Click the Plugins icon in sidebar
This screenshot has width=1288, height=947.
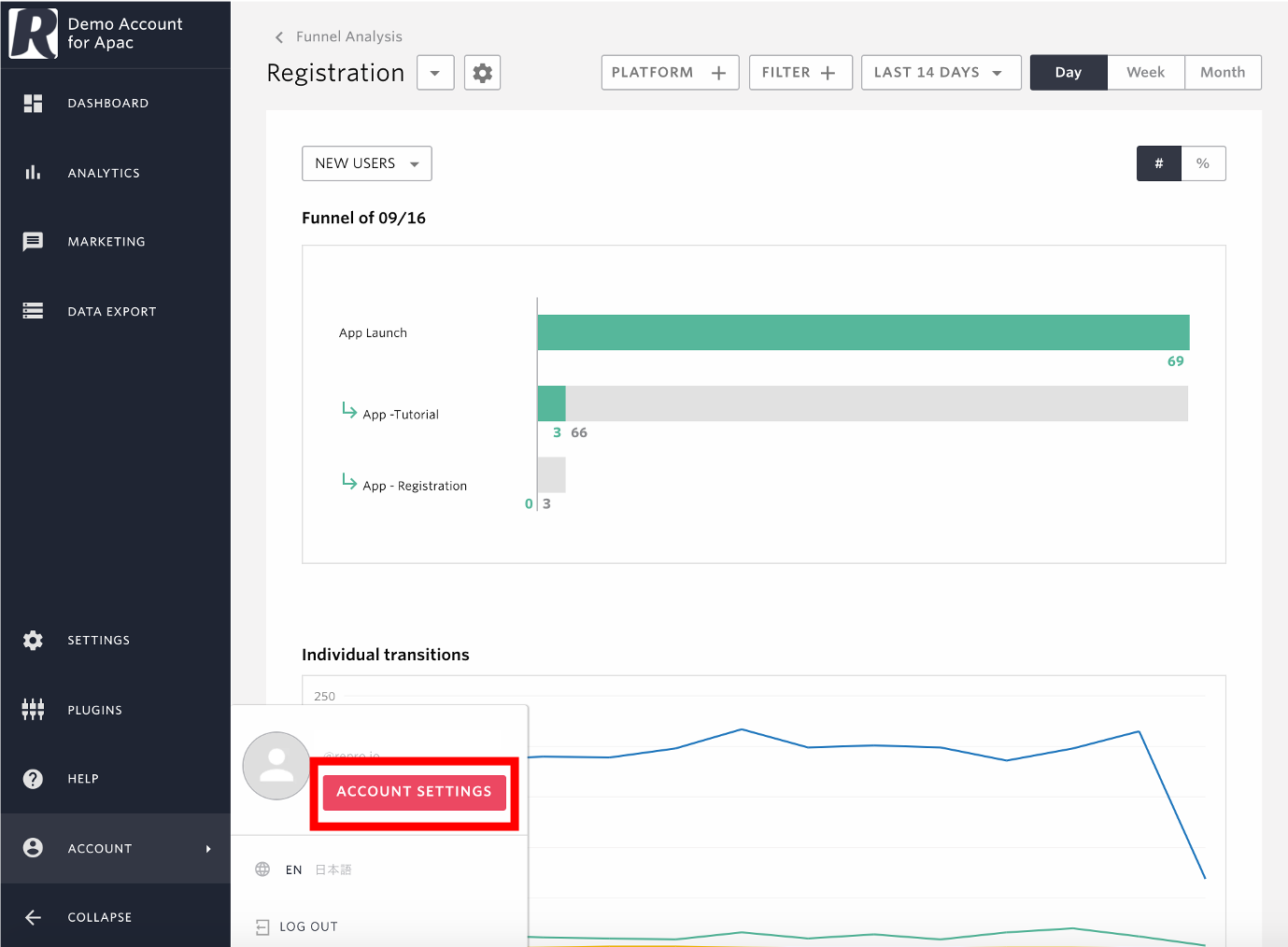[x=33, y=710]
